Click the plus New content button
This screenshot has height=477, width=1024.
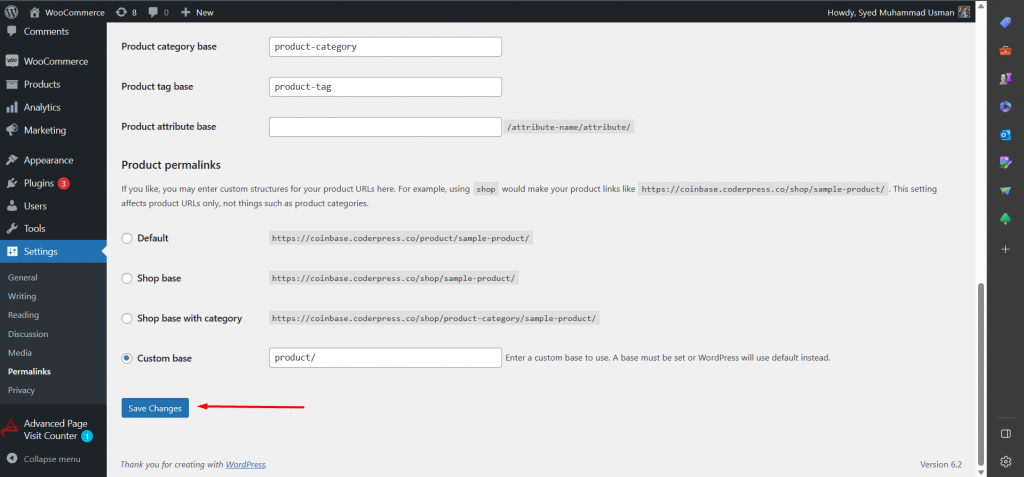point(197,12)
